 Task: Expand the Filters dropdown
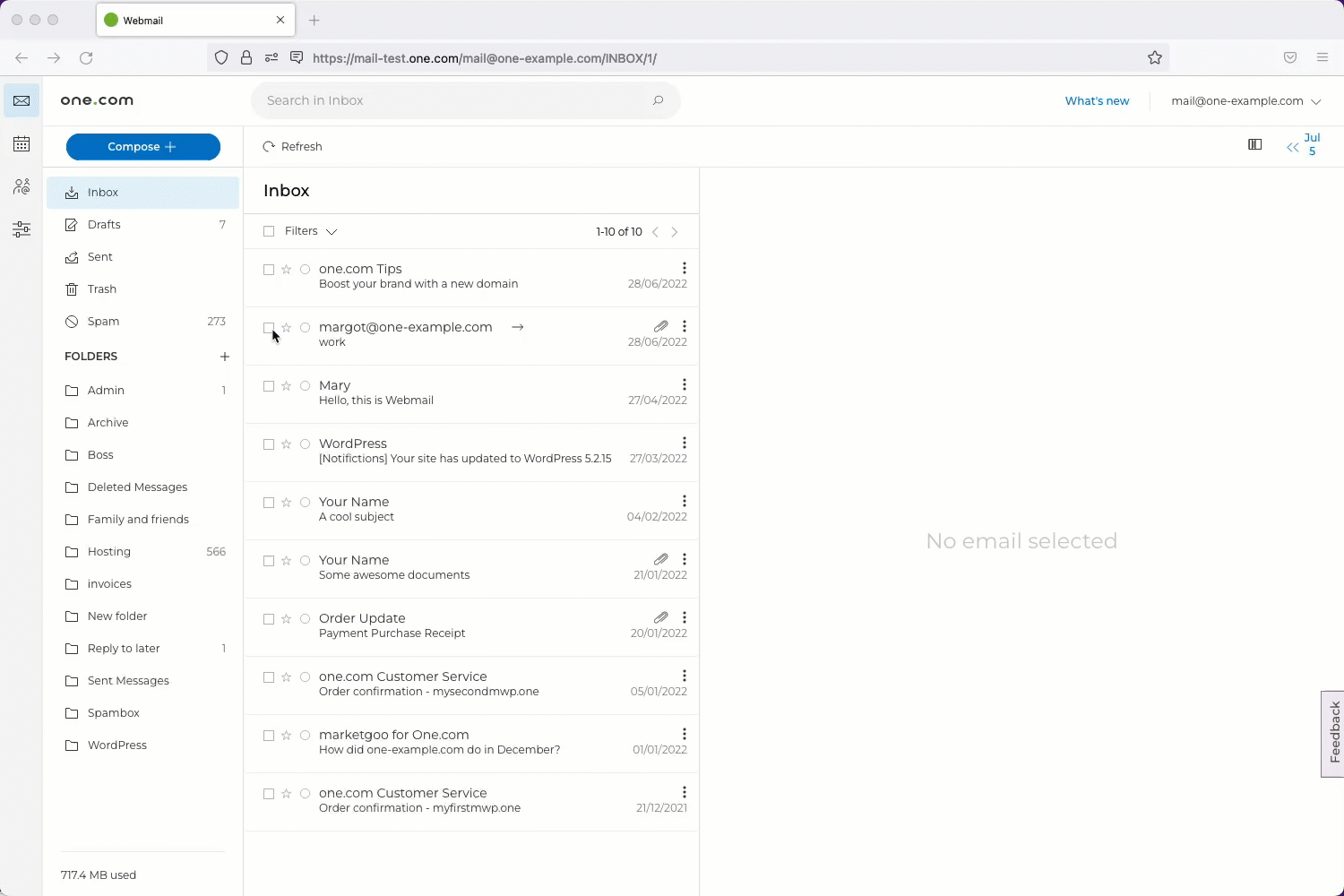311,231
